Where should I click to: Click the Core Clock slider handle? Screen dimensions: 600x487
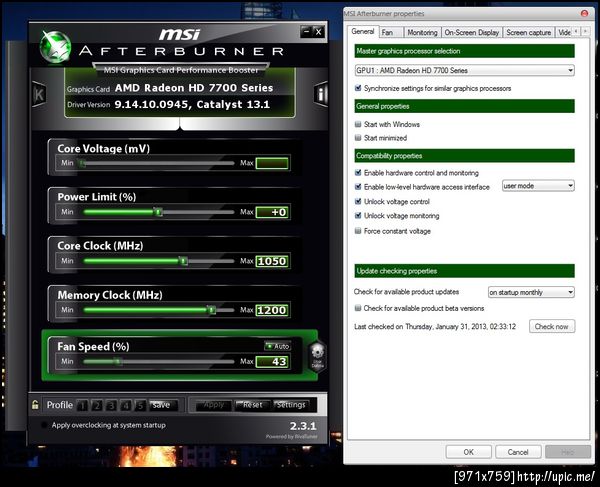183,261
